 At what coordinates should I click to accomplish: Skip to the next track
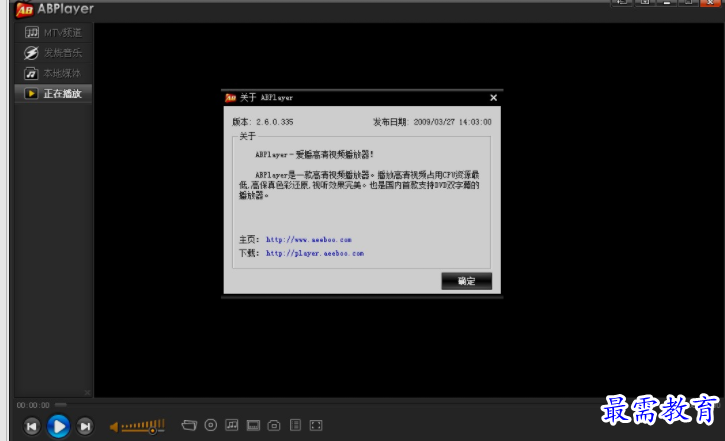(85, 427)
